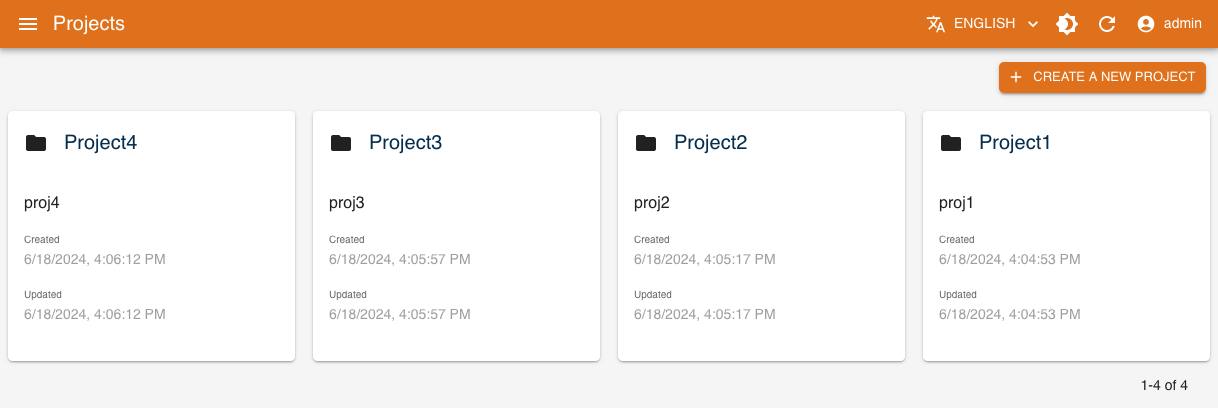Viewport: 1218px width, 408px height.
Task: Open the Project1 title link
Action: (1015, 142)
